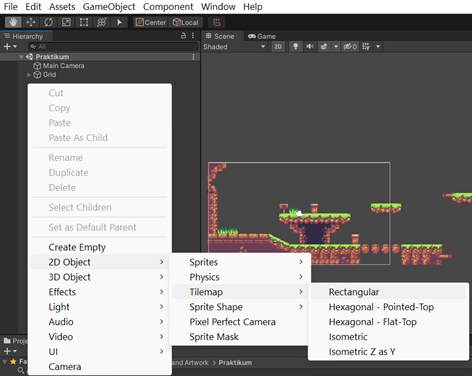Open the Physics submenu
The image size is (472, 376).
[240, 277]
